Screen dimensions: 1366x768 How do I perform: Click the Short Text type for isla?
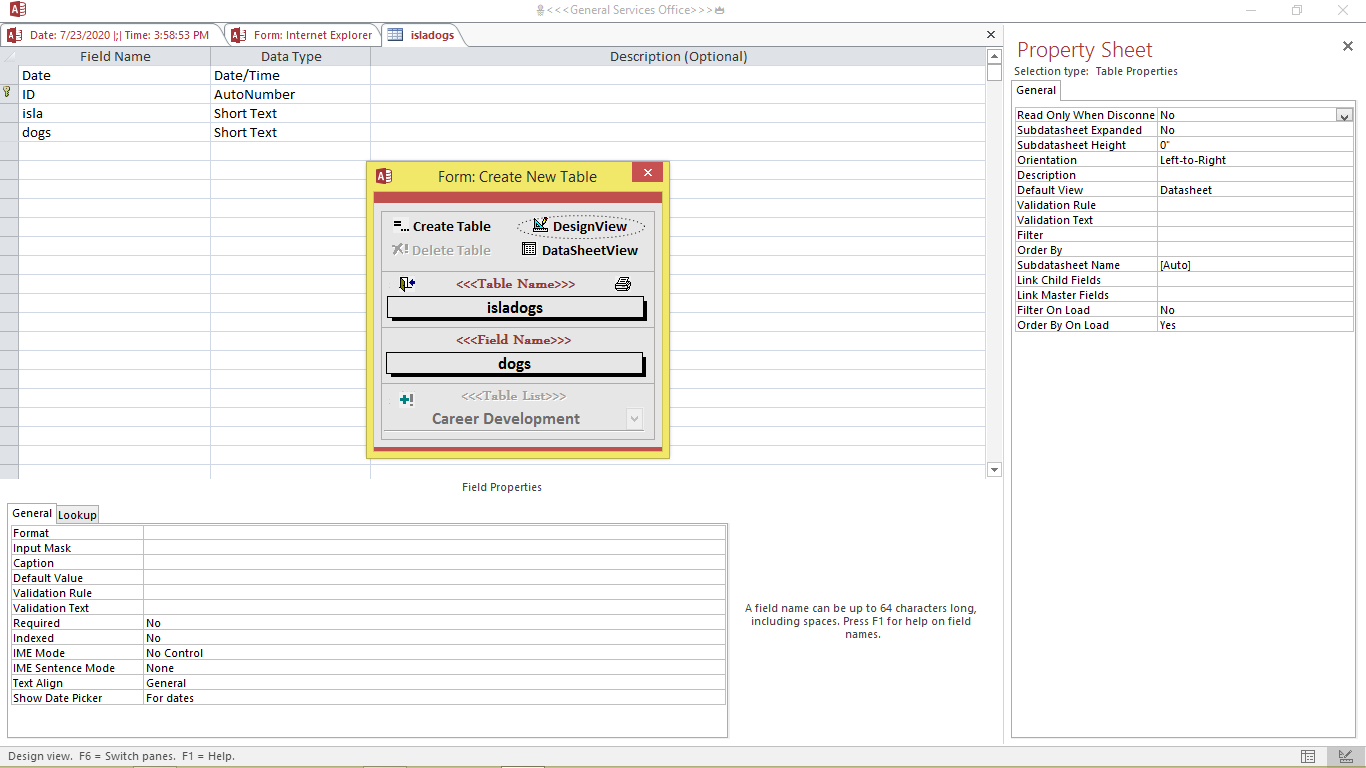290,113
